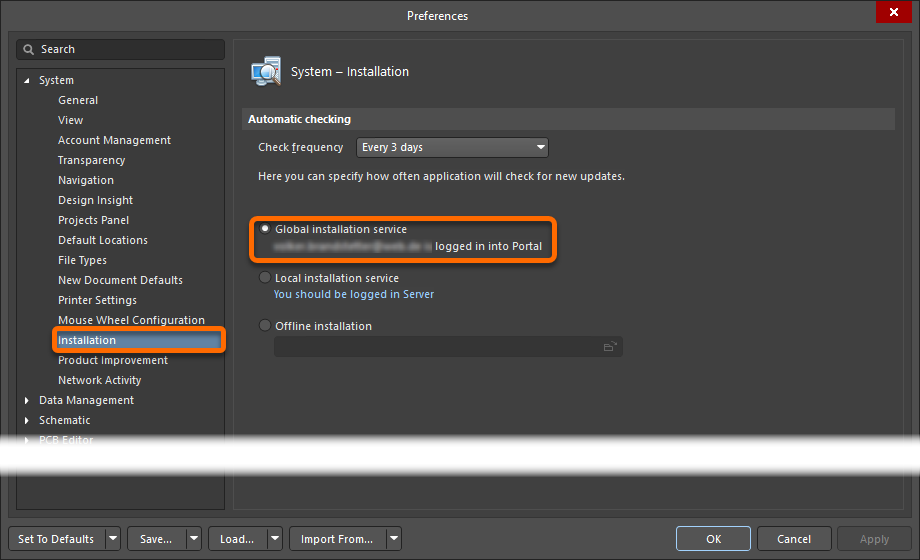920x560 pixels.
Task: Open the File Types page
Action: 82,260
